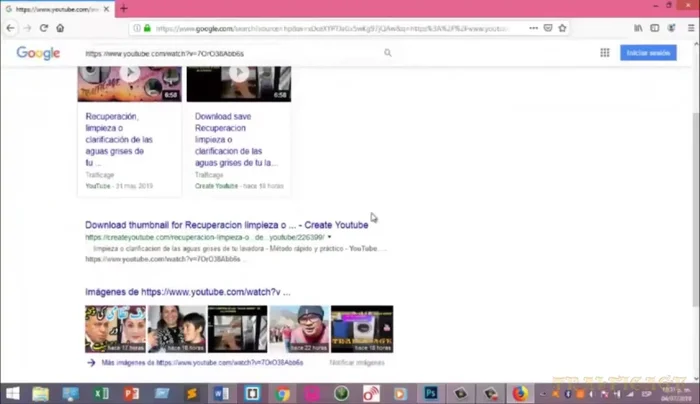Image resolution: width=700 pixels, height=404 pixels.
Task: Open File Explorer from taskbar
Action: (x=40, y=393)
